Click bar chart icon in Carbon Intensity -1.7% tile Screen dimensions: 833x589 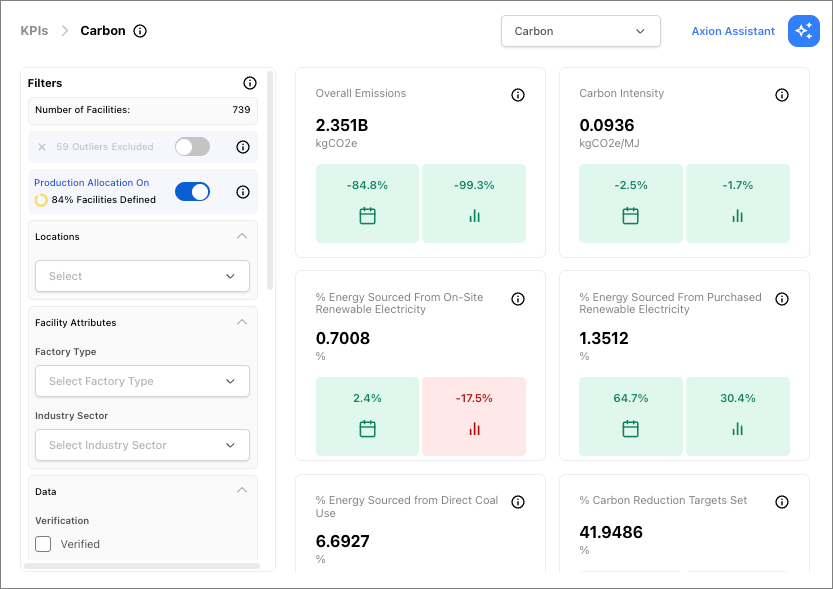(737, 216)
